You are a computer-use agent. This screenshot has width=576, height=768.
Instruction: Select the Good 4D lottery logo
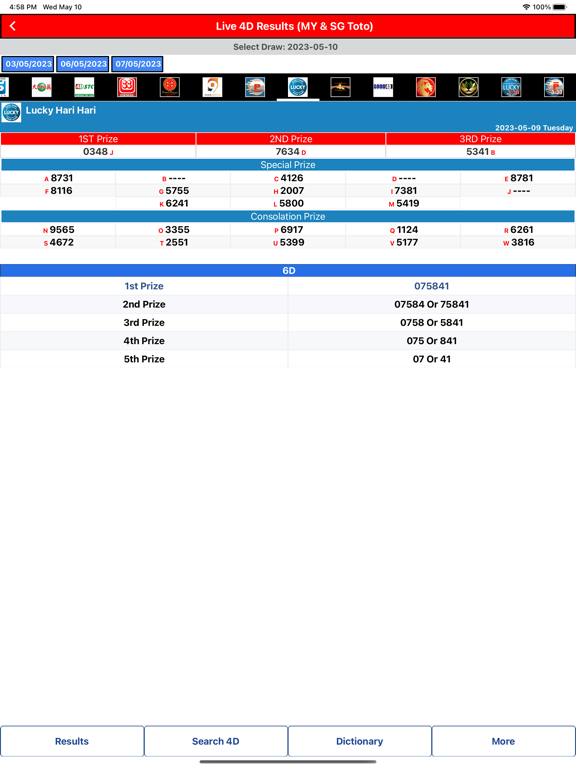click(383, 87)
